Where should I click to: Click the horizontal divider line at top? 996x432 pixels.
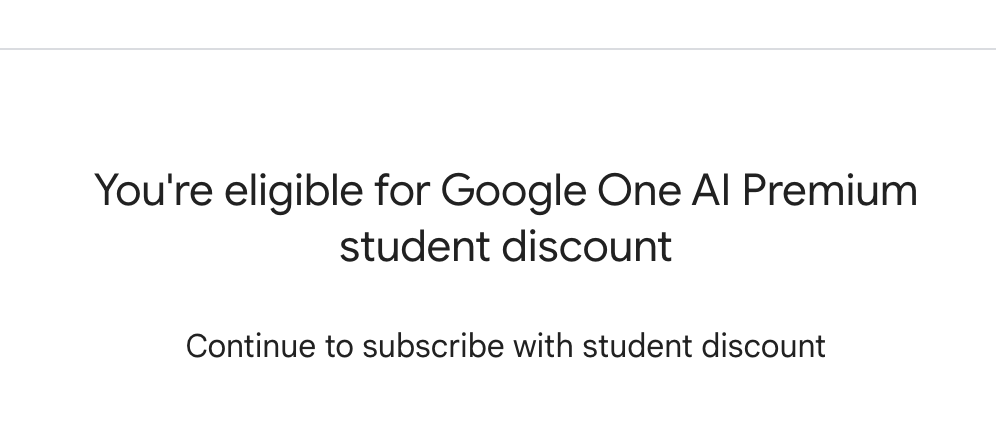click(x=498, y=48)
